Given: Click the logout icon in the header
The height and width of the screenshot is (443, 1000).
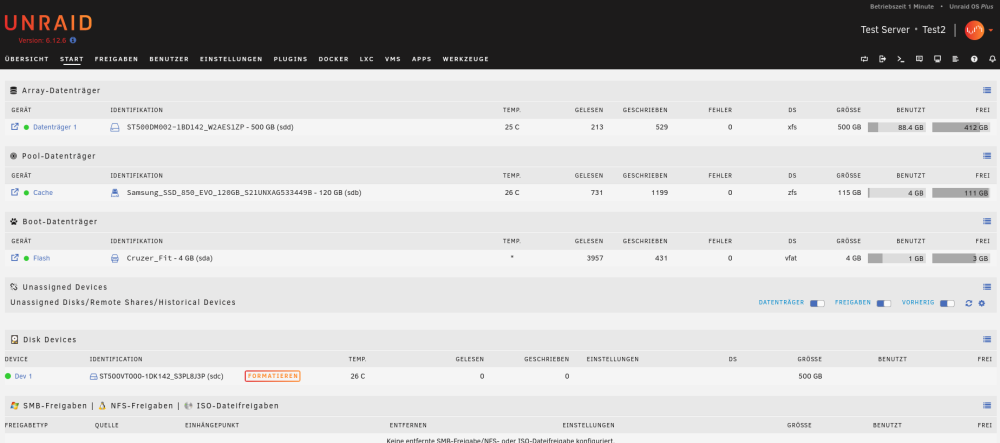Looking at the screenshot, I should 883,59.
